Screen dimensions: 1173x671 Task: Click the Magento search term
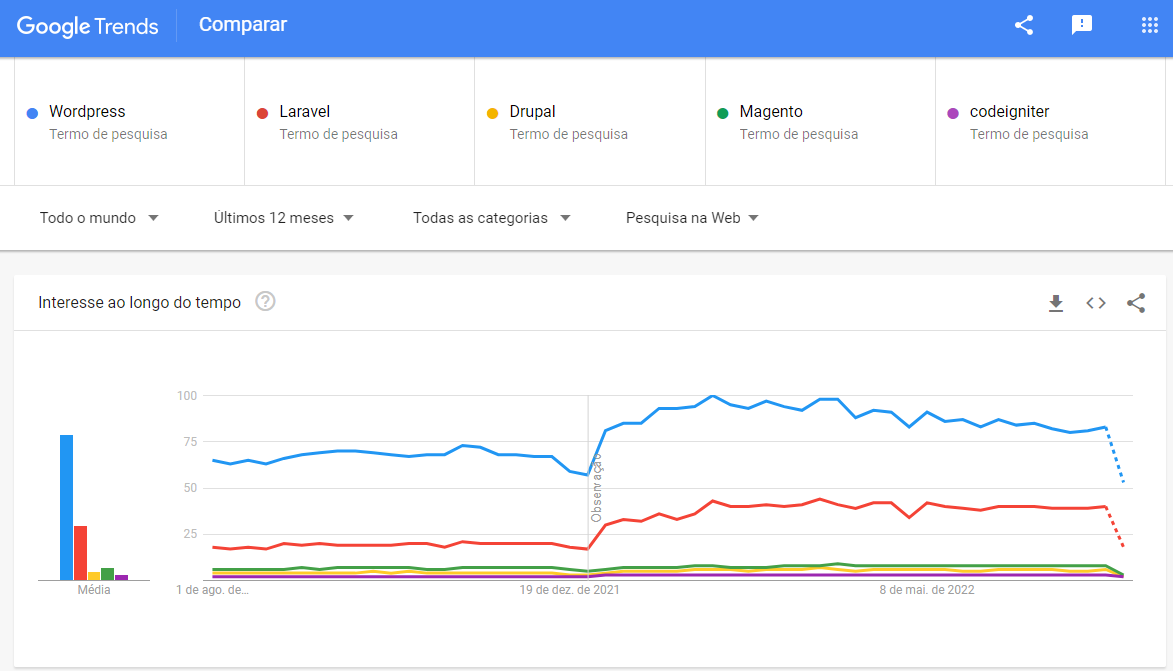(770, 112)
